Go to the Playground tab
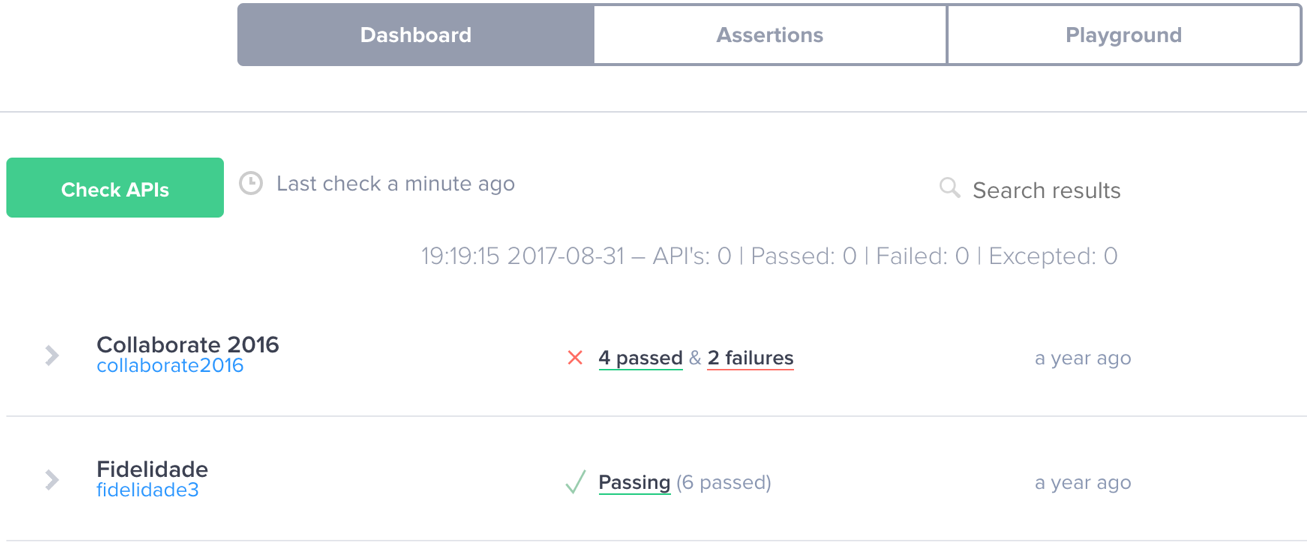 click(1124, 35)
